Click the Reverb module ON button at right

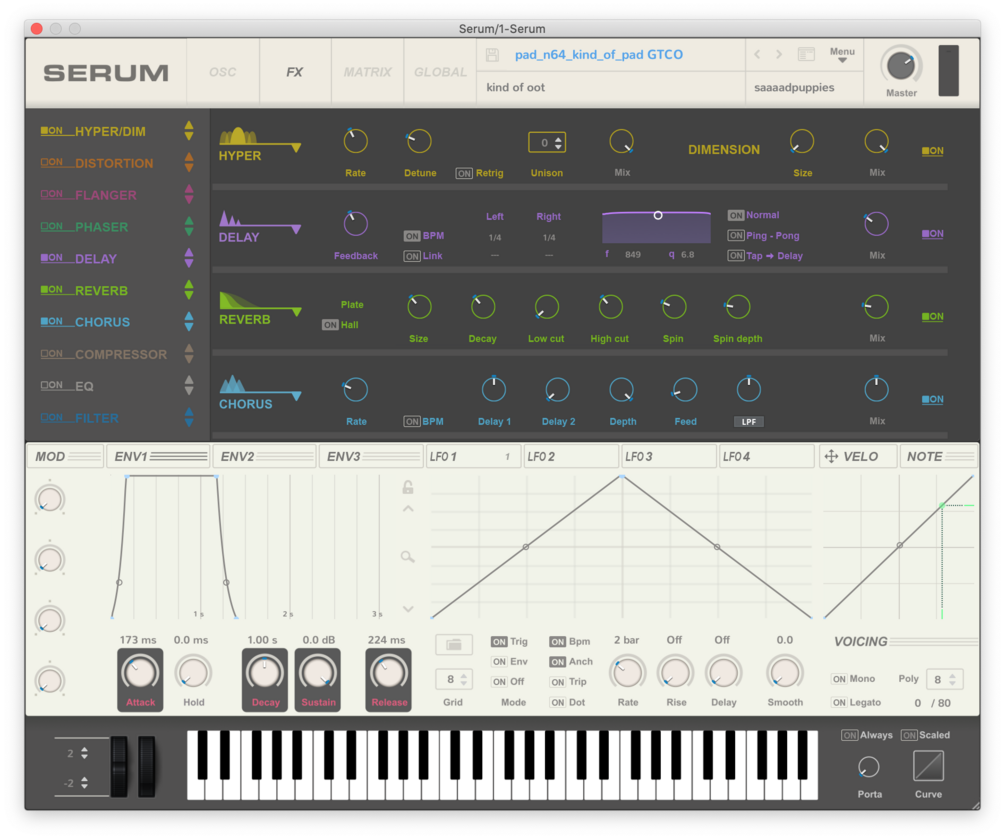click(933, 316)
